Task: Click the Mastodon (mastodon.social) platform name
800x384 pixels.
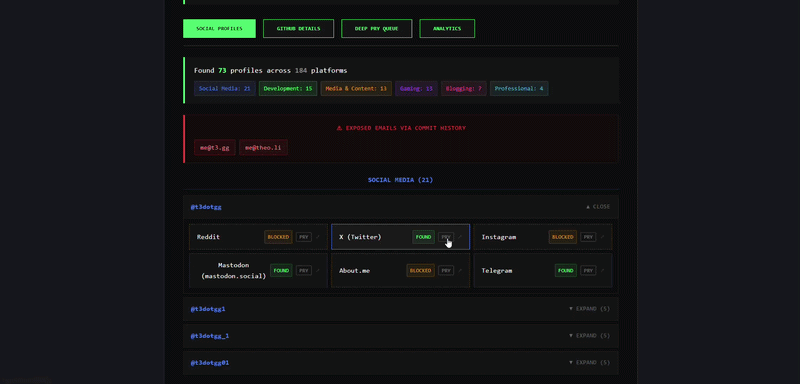Action: 234,271
